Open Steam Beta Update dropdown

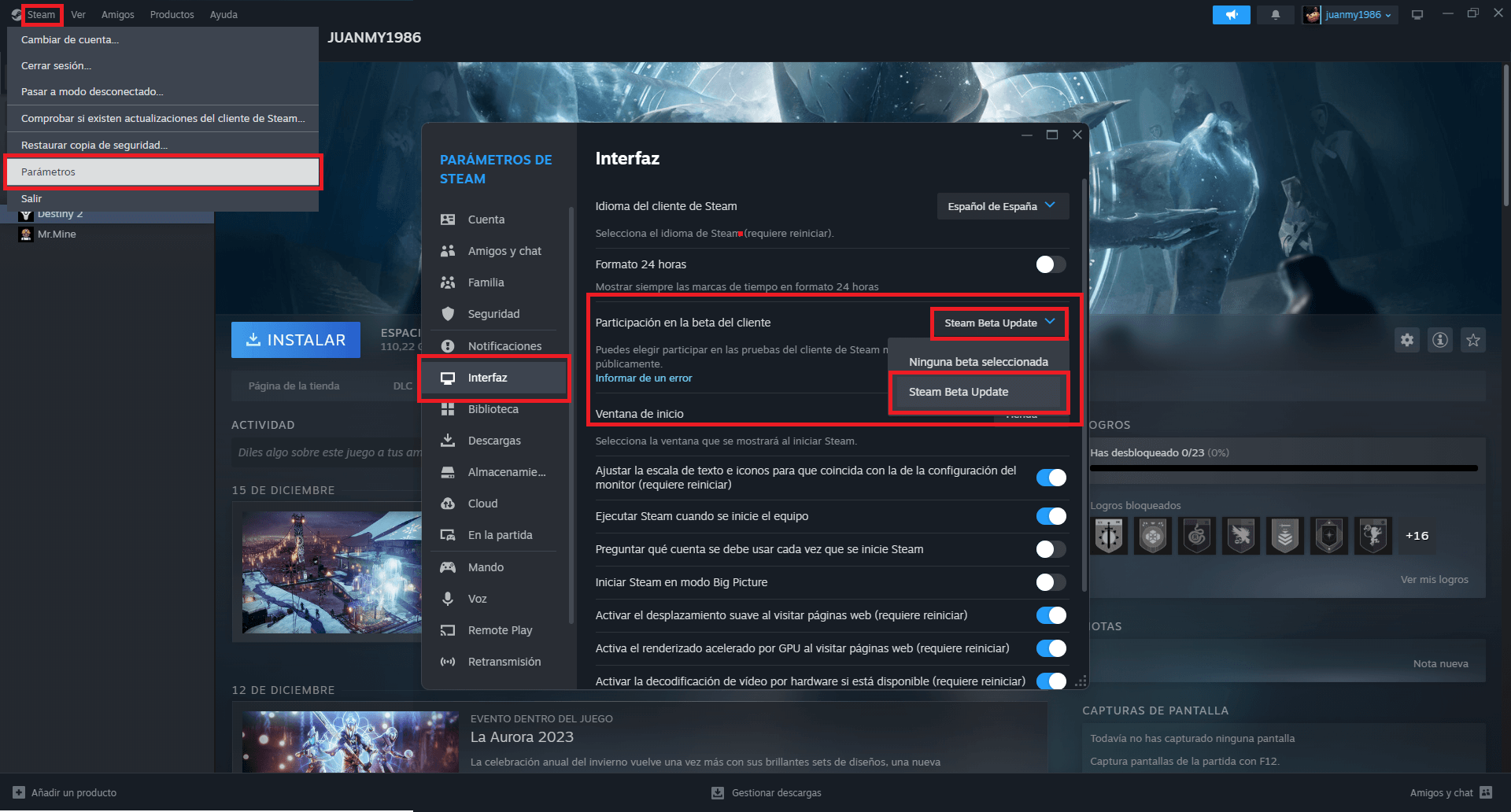[999, 323]
